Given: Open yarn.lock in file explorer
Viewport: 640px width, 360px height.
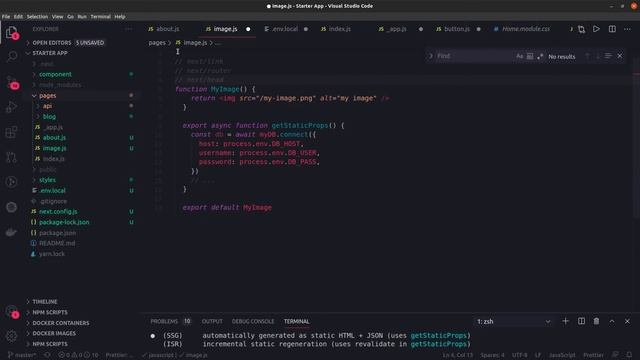Looking at the screenshot, I should click(52, 254).
